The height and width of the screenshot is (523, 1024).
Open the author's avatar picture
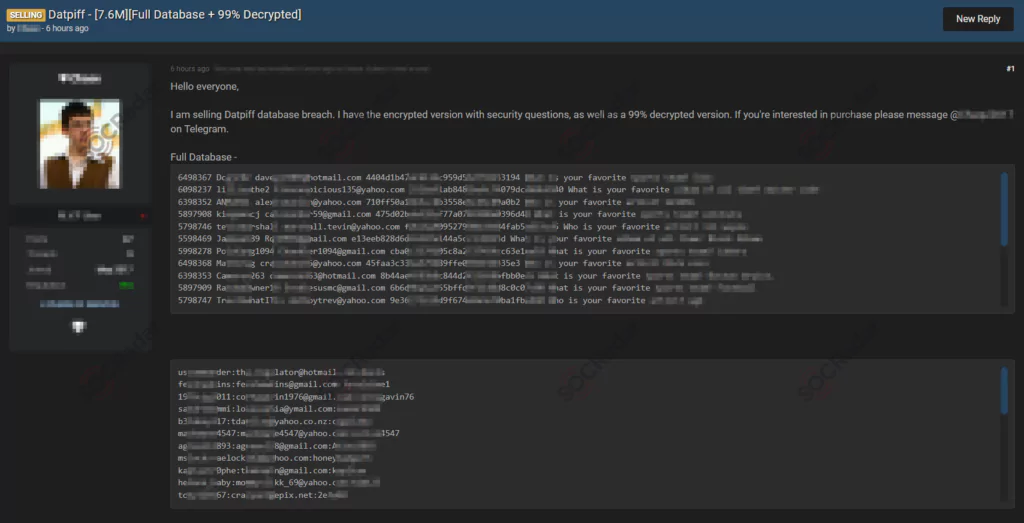click(80, 144)
